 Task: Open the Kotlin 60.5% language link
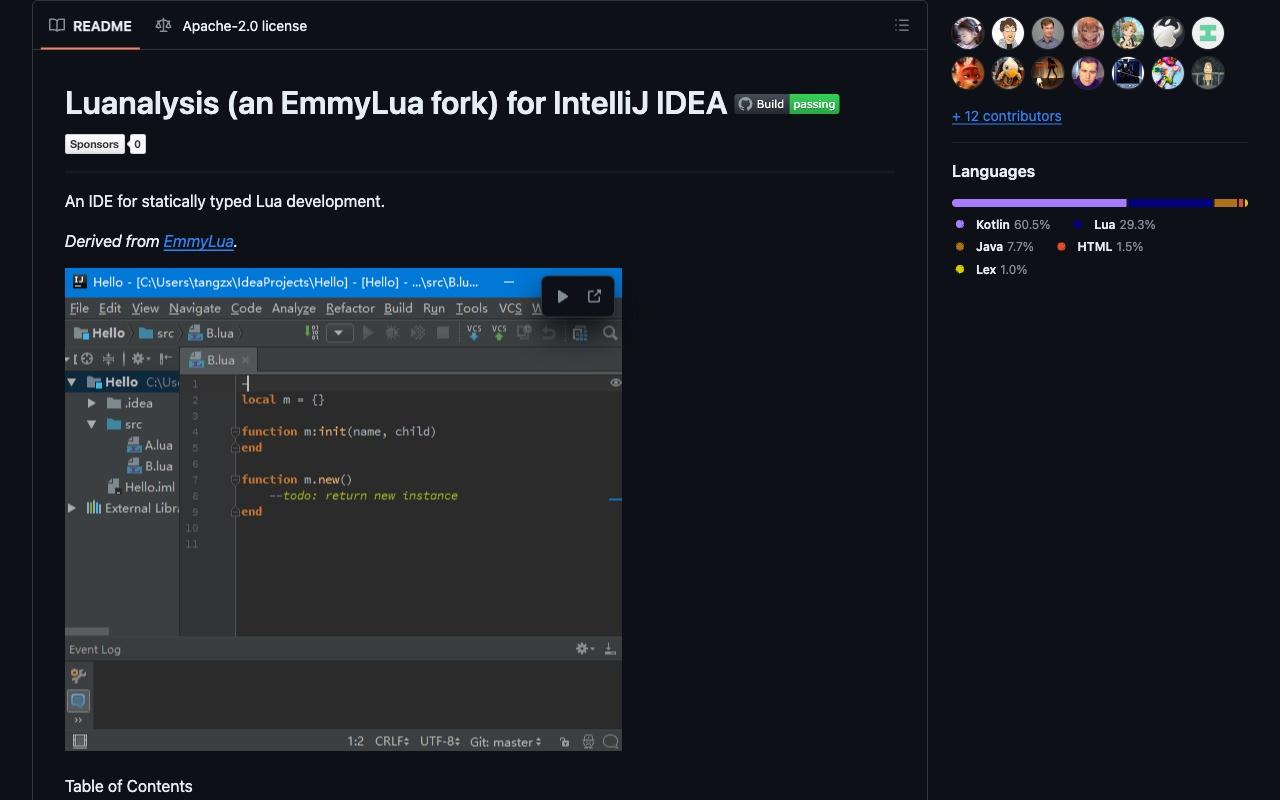point(1003,225)
